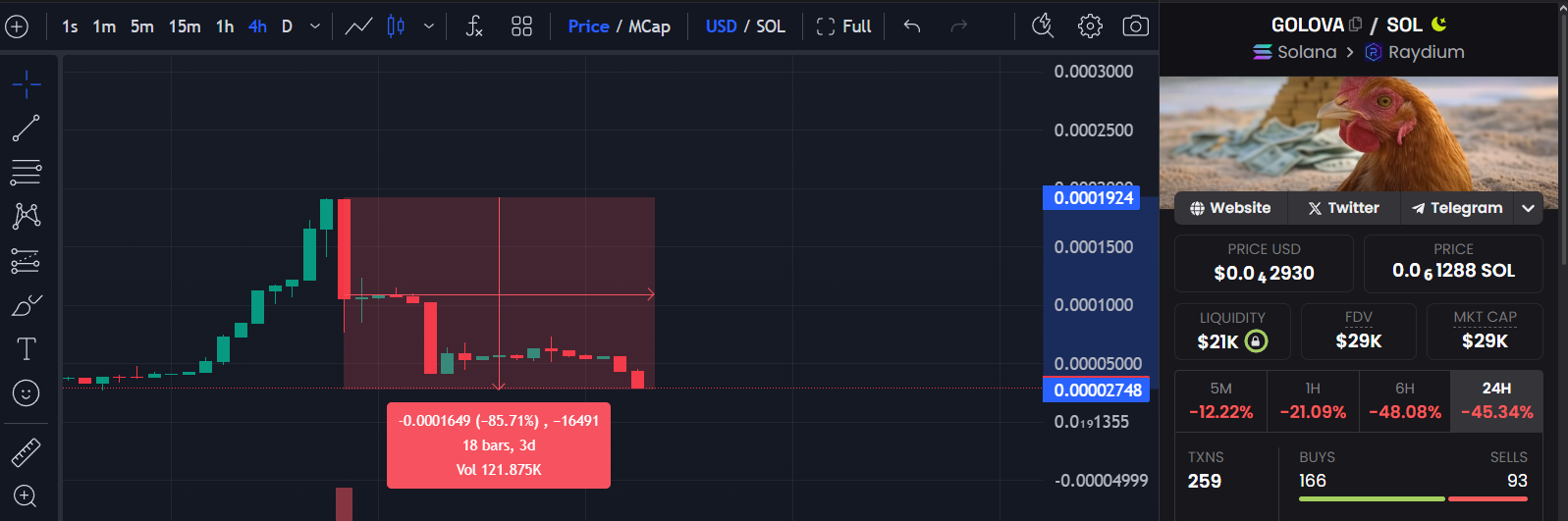Image resolution: width=1568 pixels, height=521 pixels.
Task: Take a chart snapshot with the camera icon
Action: click(1135, 26)
